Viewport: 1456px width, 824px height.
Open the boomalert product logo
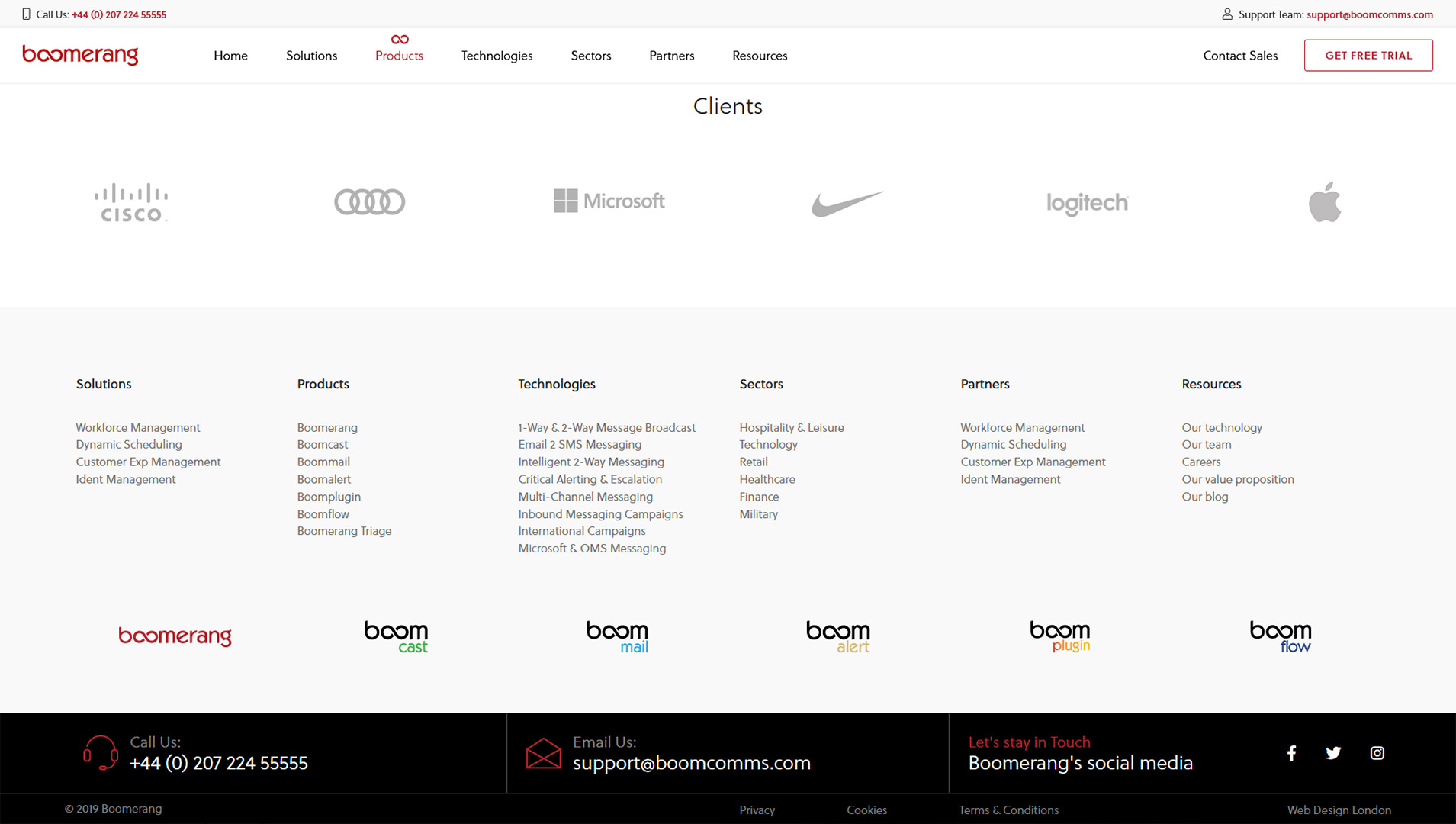click(838, 637)
